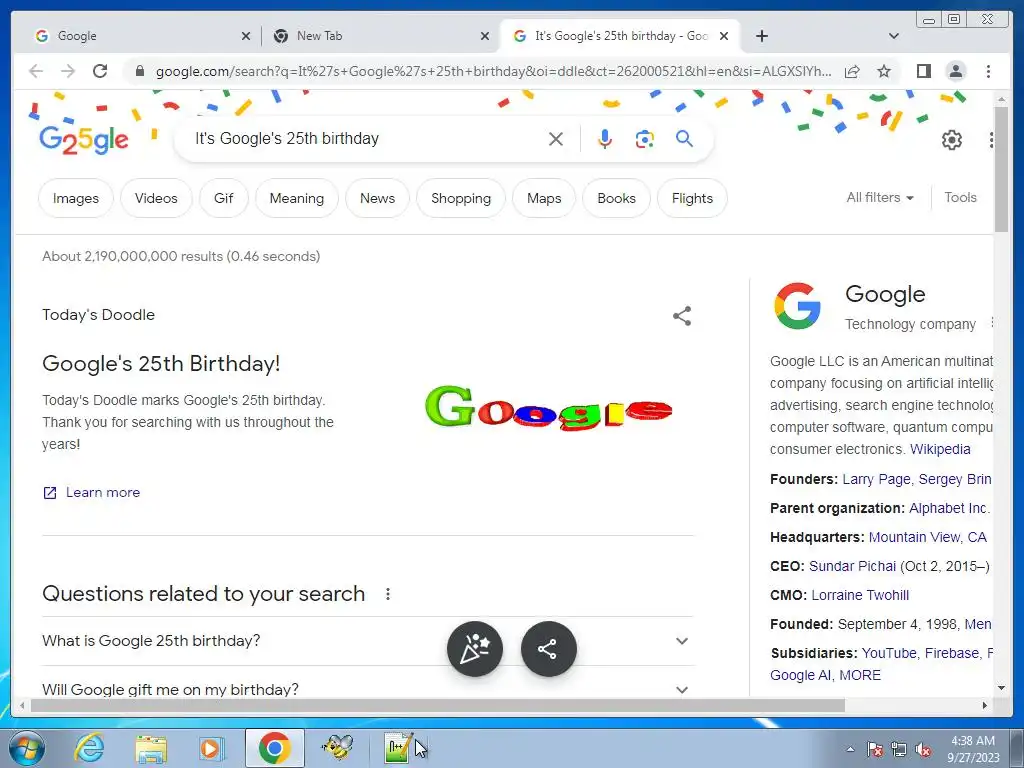This screenshot has height=768, width=1024.
Task: Start voice search with the microphone
Action: [605, 138]
